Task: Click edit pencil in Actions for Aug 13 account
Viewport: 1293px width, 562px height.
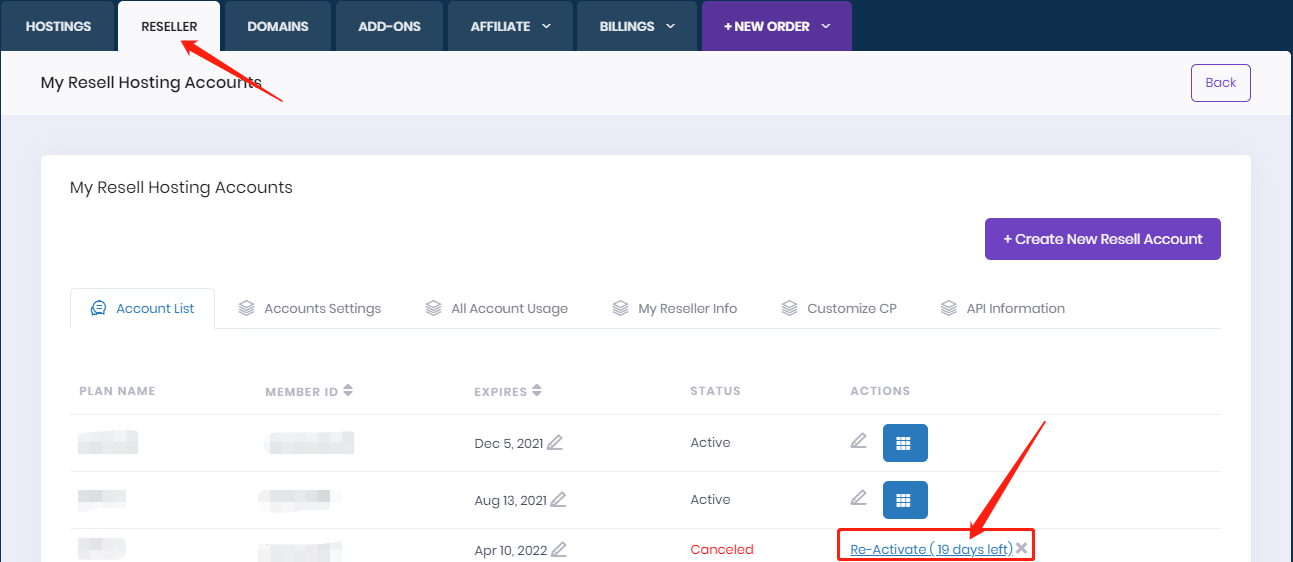Action: (858, 498)
